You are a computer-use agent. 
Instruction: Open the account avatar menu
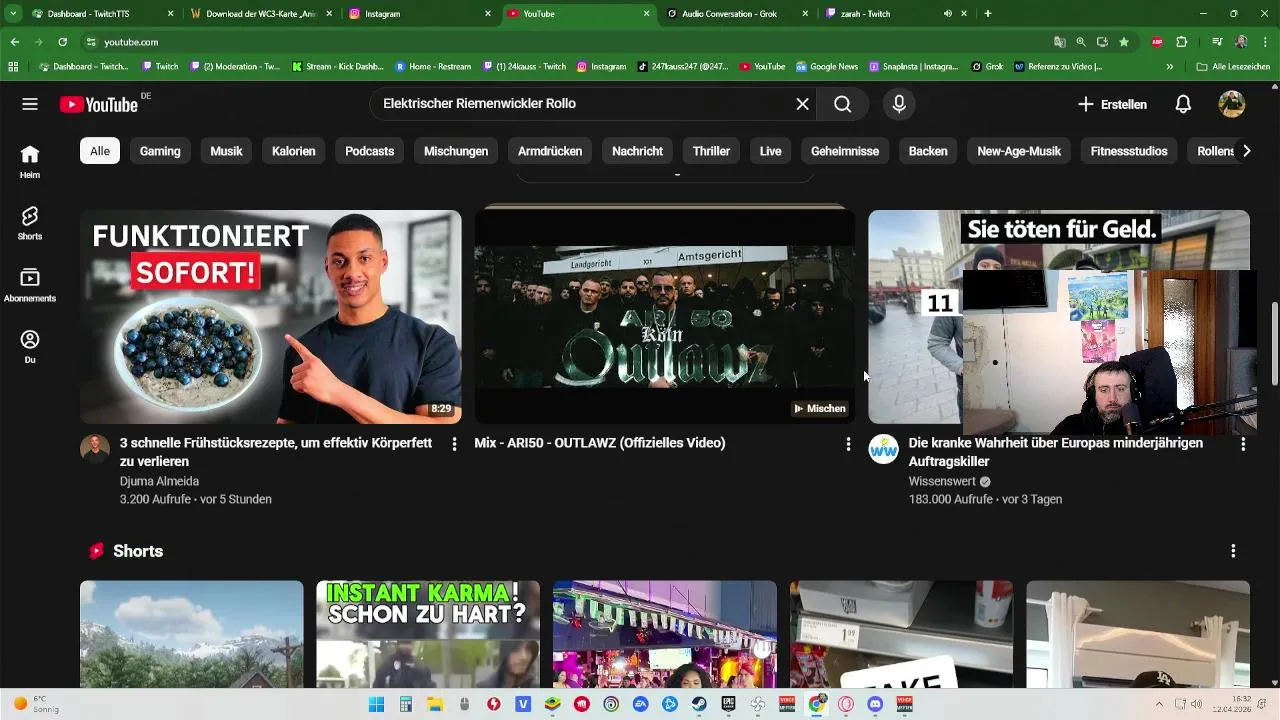[1231, 104]
